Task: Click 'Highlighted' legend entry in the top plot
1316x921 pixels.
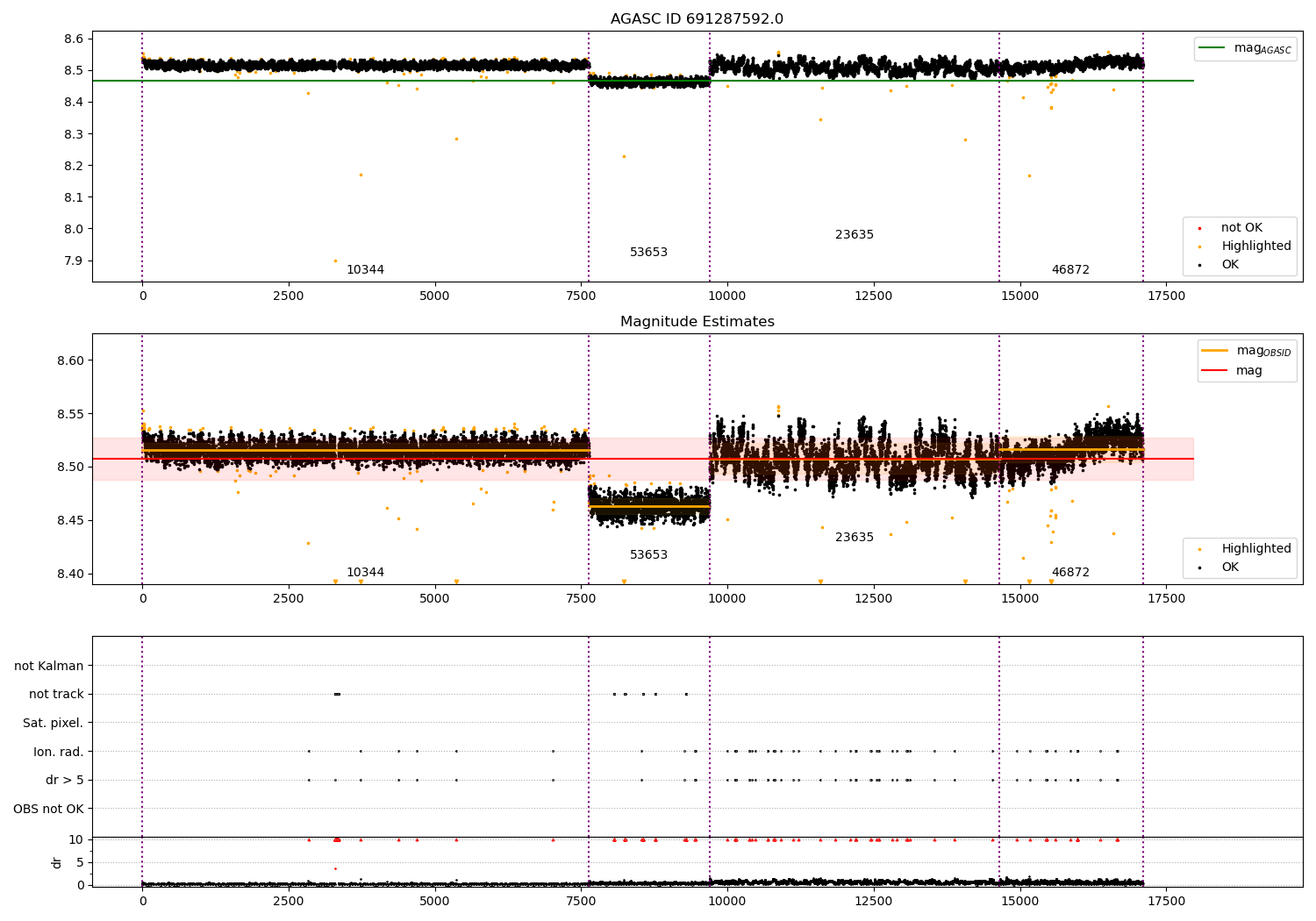Action: (x=1256, y=246)
